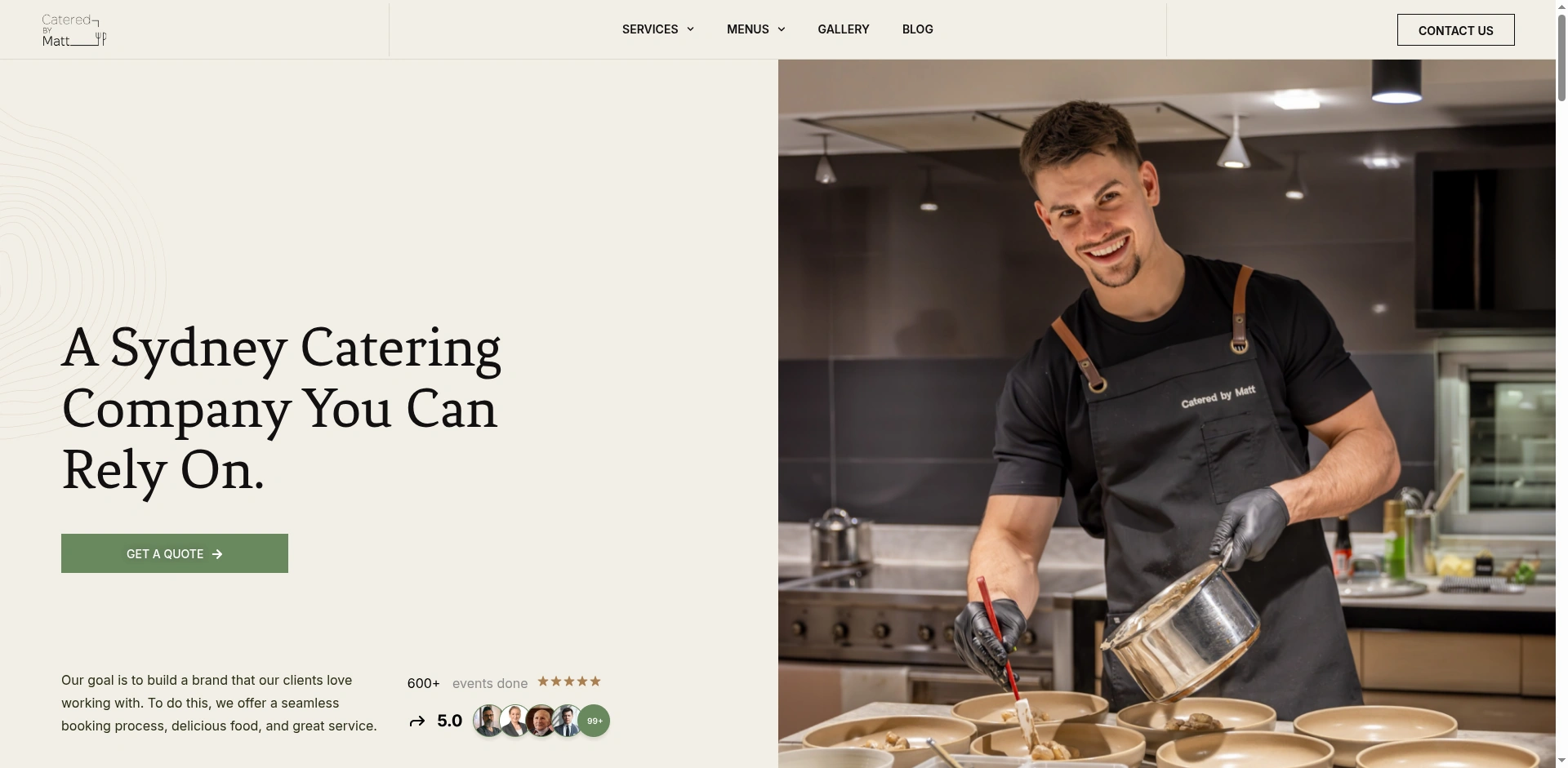The image size is (1568, 768).
Task: Click the page vertical scrollbar thumb
Action: pyautogui.click(x=1561, y=53)
